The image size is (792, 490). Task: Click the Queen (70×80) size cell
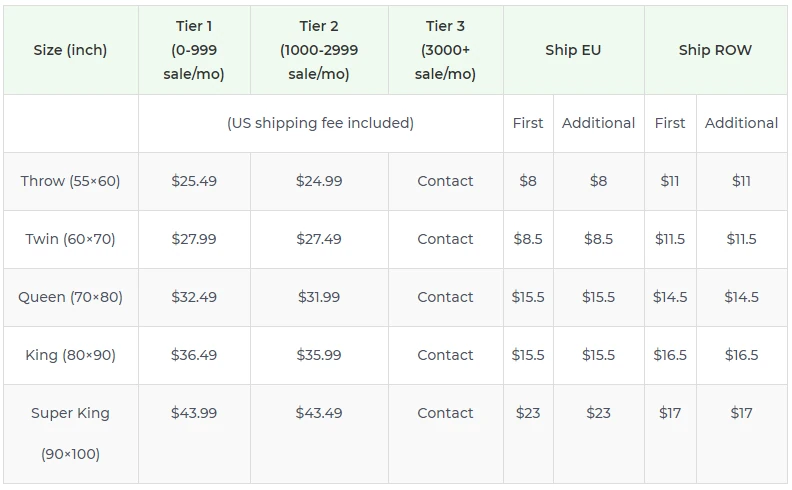70,297
